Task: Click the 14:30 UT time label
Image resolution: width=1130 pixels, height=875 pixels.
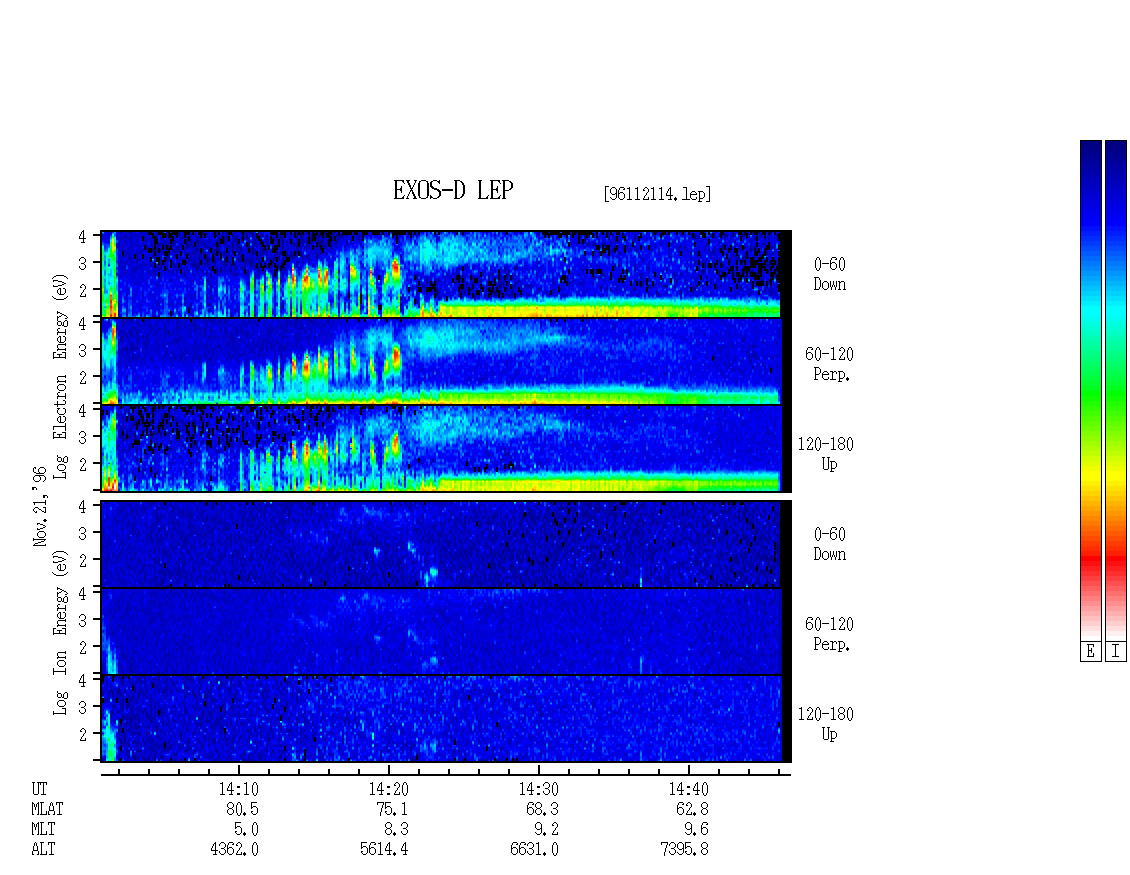Action: coord(538,789)
